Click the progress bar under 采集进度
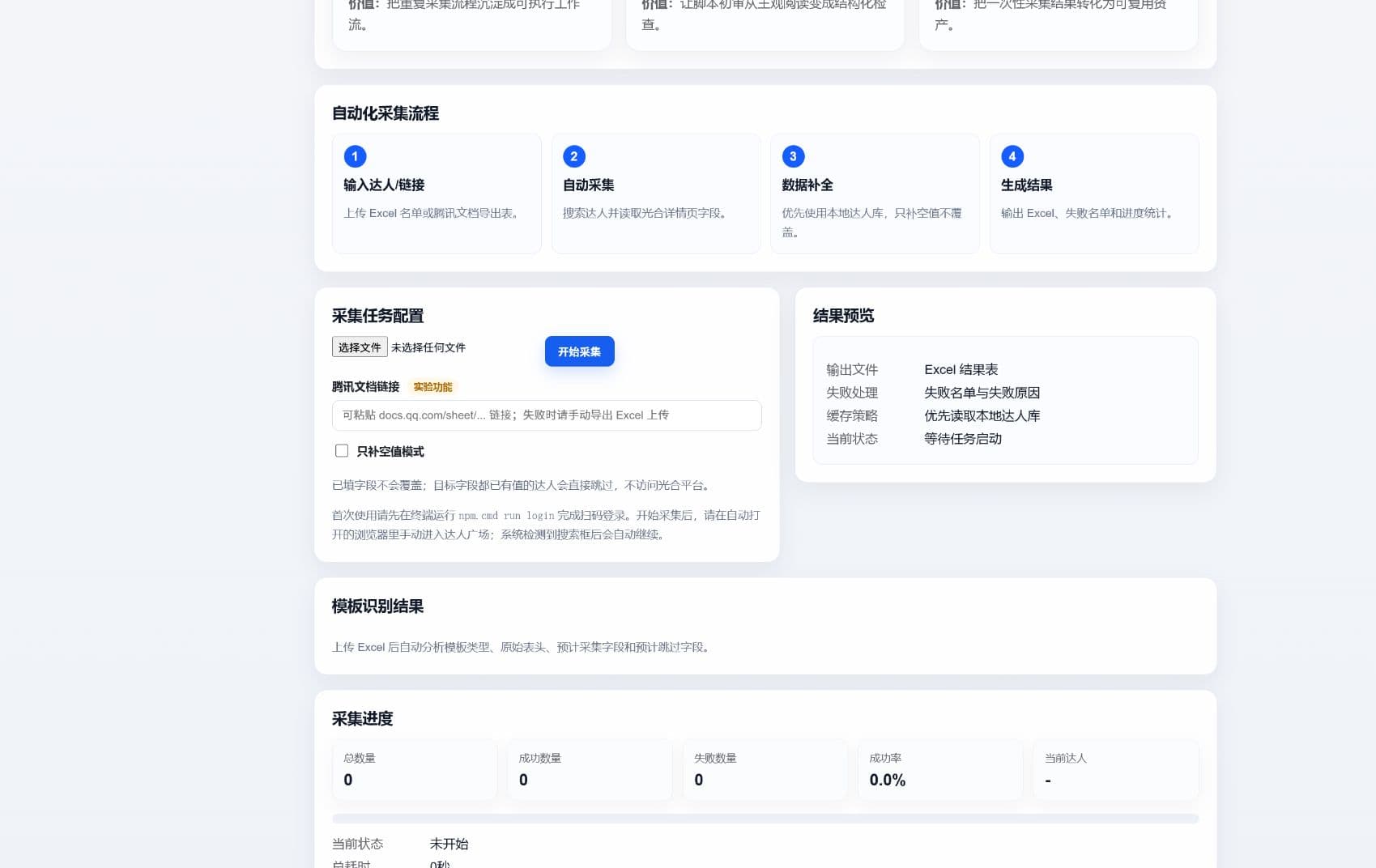 pyautogui.click(x=765, y=819)
